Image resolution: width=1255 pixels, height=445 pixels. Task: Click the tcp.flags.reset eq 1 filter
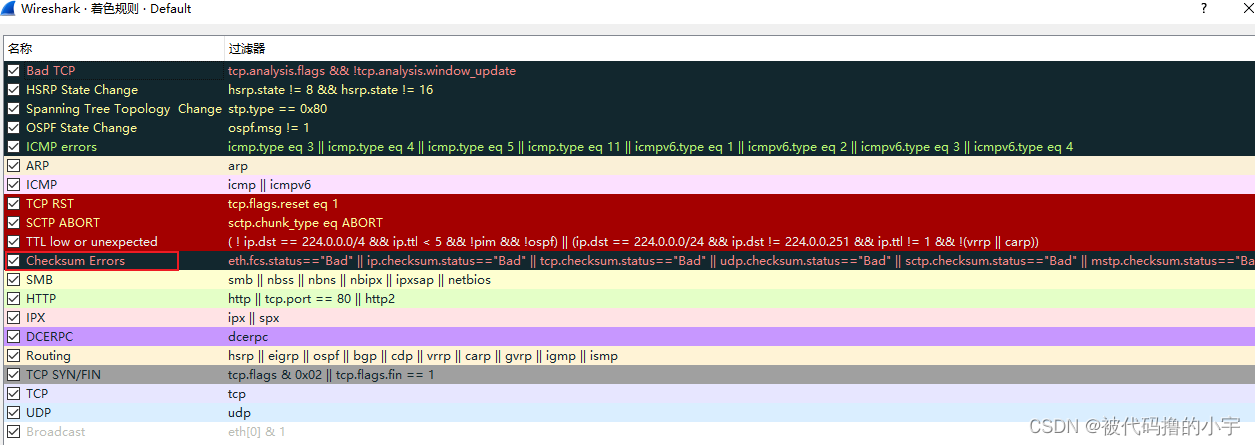pos(283,204)
